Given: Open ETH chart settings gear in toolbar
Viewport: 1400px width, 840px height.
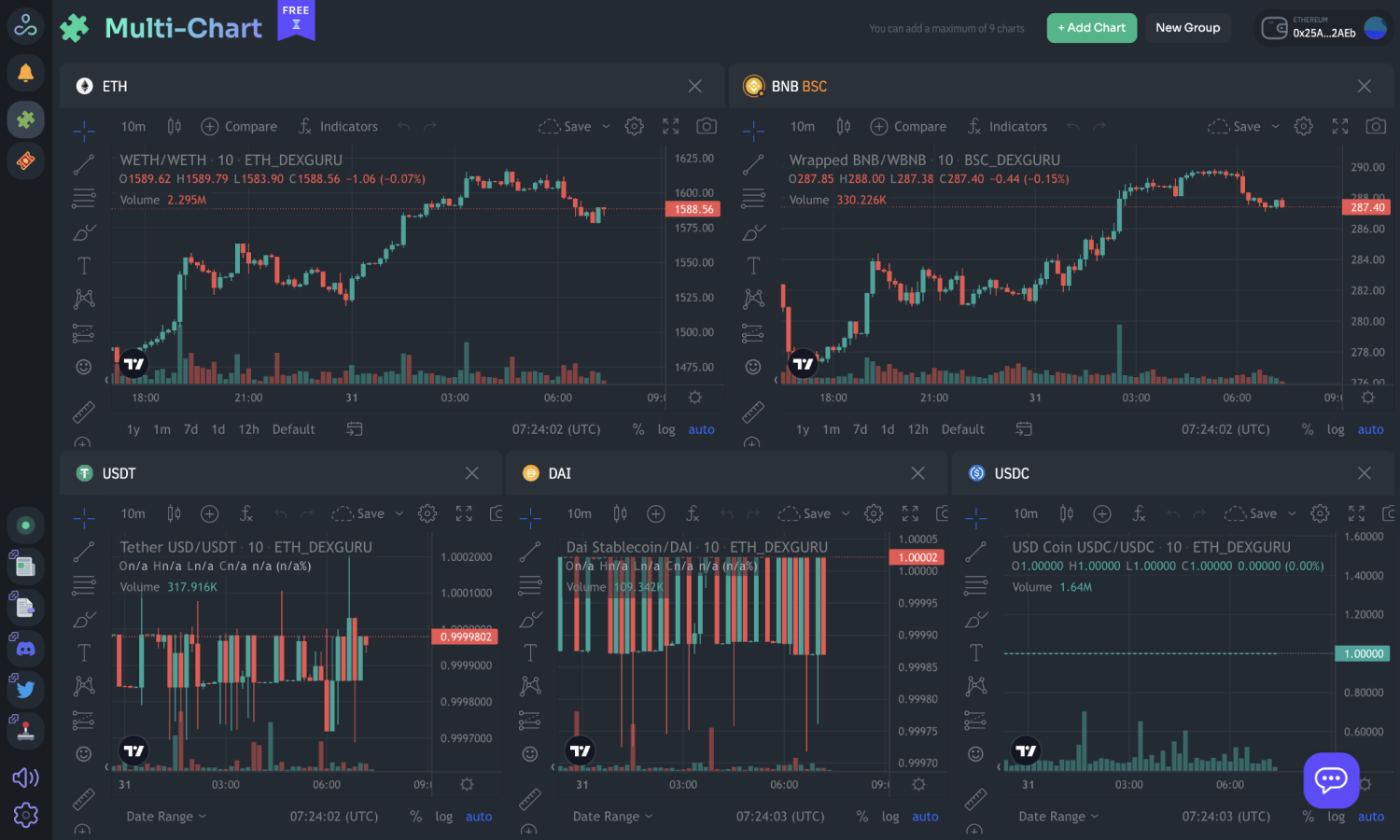Looking at the screenshot, I should [634, 126].
